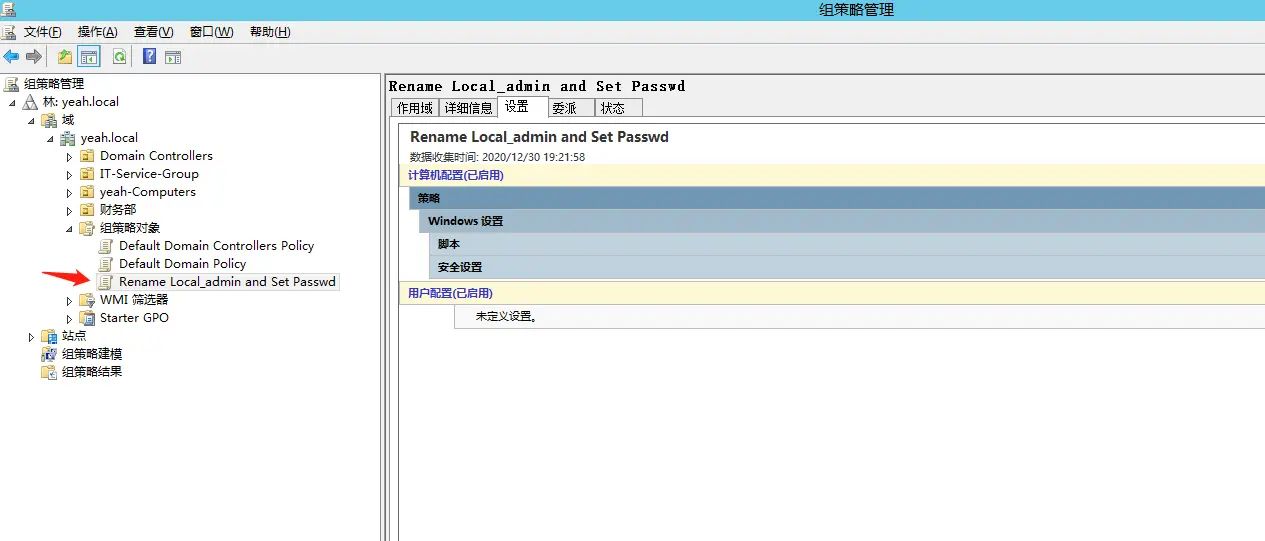Expand the 财务部 node
The image size is (1265, 541).
coord(70,211)
